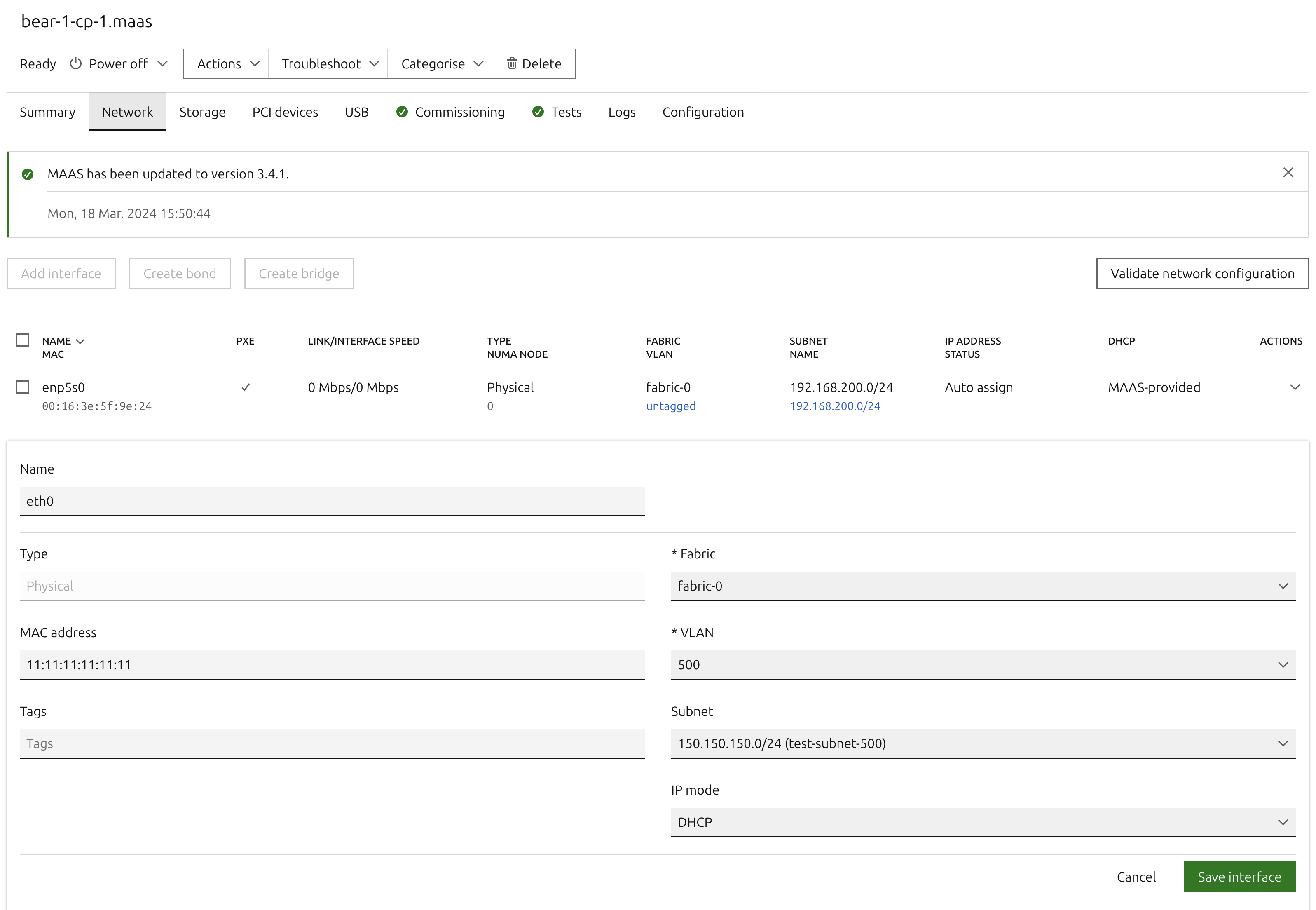Click the trash icon on Delete button
This screenshot has width=1316, height=910.
pos(512,63)
